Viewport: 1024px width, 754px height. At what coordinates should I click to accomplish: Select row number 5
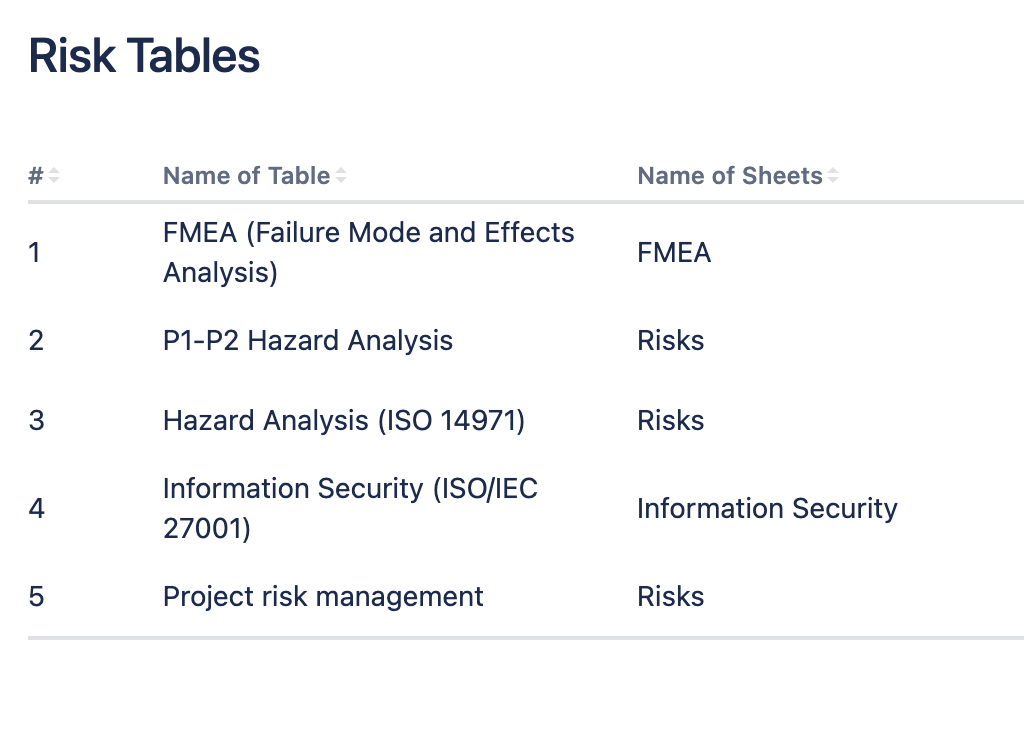click(37, 596)
